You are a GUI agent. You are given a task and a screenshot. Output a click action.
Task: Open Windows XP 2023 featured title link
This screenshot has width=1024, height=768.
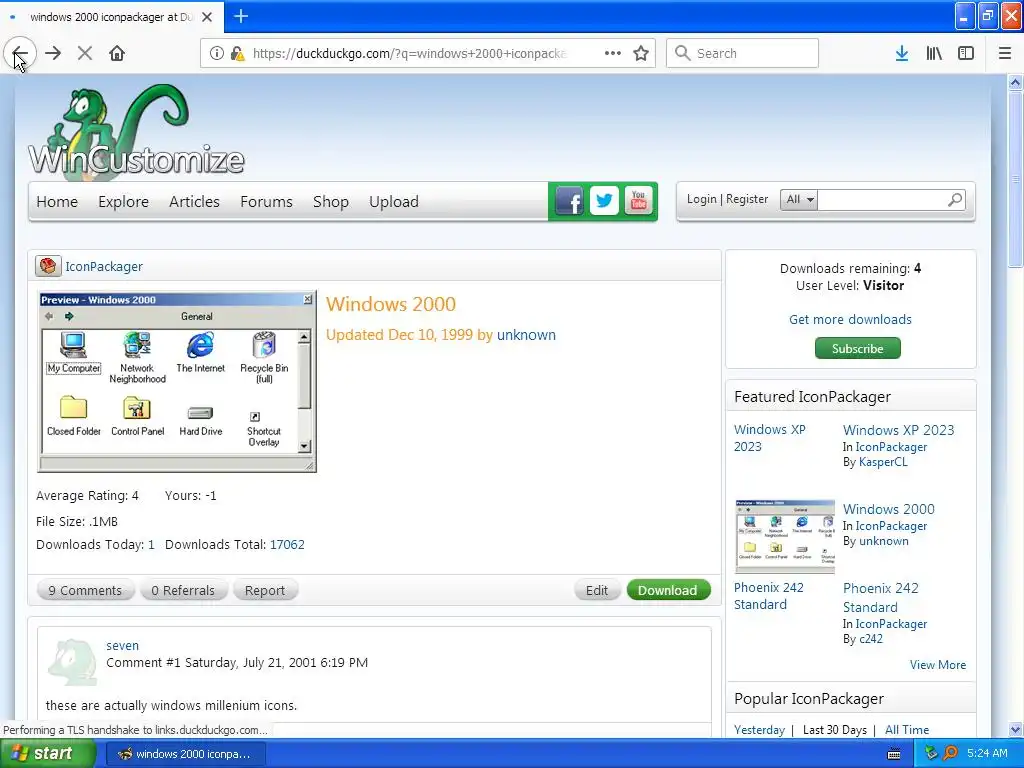pyautogui.click(x=899, y=430)
